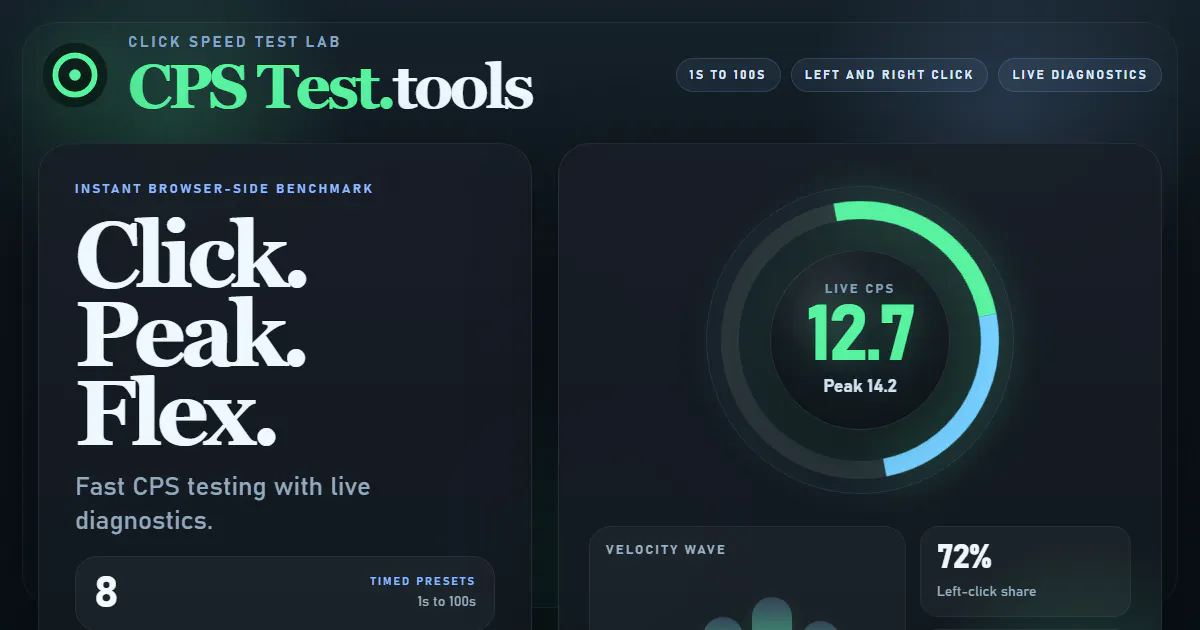Click the '72%' left-click share value
Image resolution: width=1200 pixels, height=630 pixels.
(x=964, y=557)
